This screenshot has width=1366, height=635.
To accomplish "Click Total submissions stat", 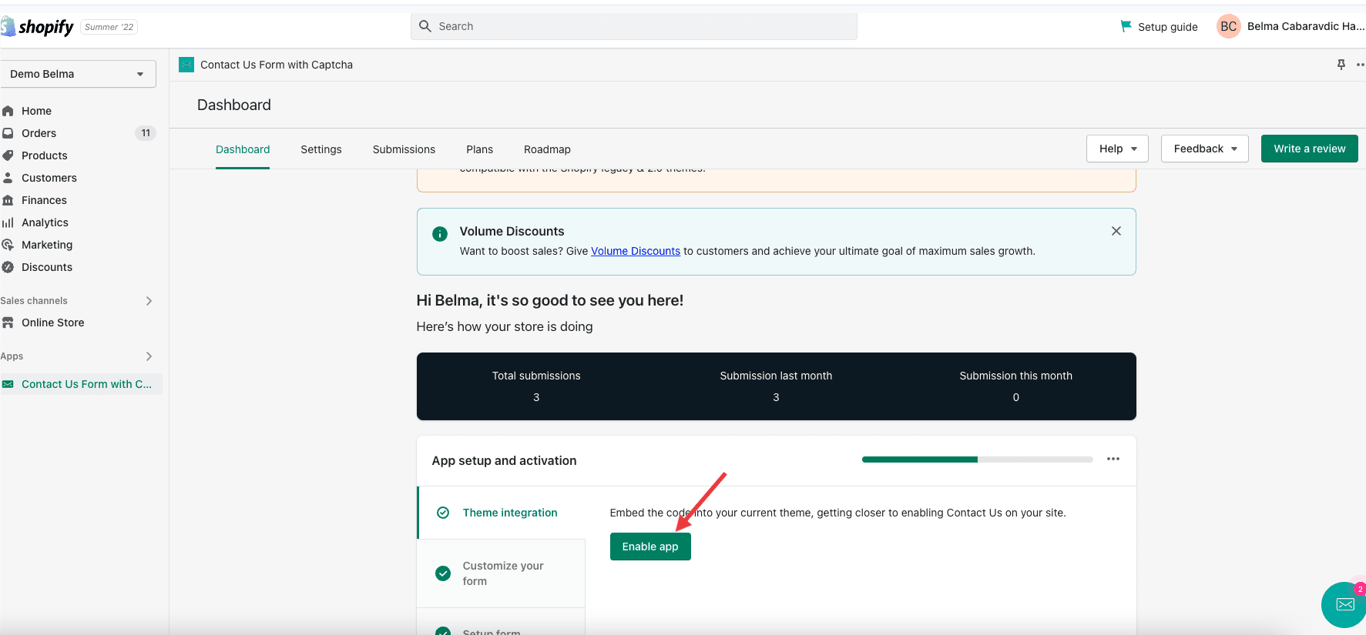I will tap(536, 386).
